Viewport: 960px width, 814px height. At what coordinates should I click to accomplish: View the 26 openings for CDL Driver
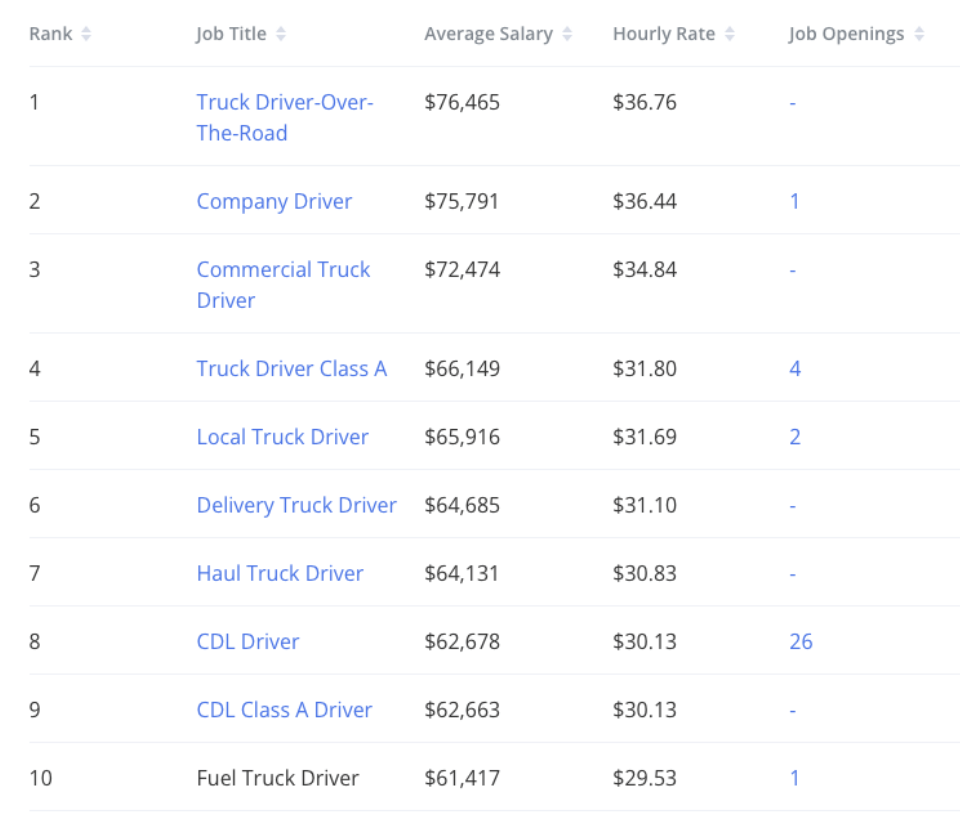[x=801, y=641]
